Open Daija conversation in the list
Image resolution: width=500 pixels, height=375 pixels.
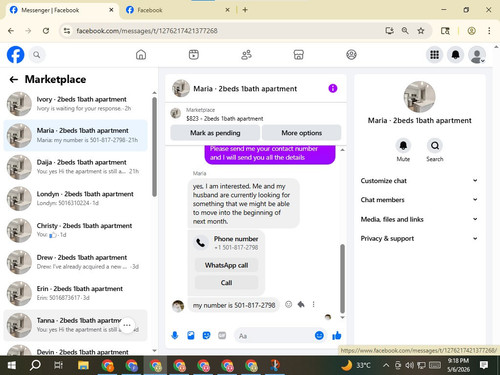(x=75, y=167)
